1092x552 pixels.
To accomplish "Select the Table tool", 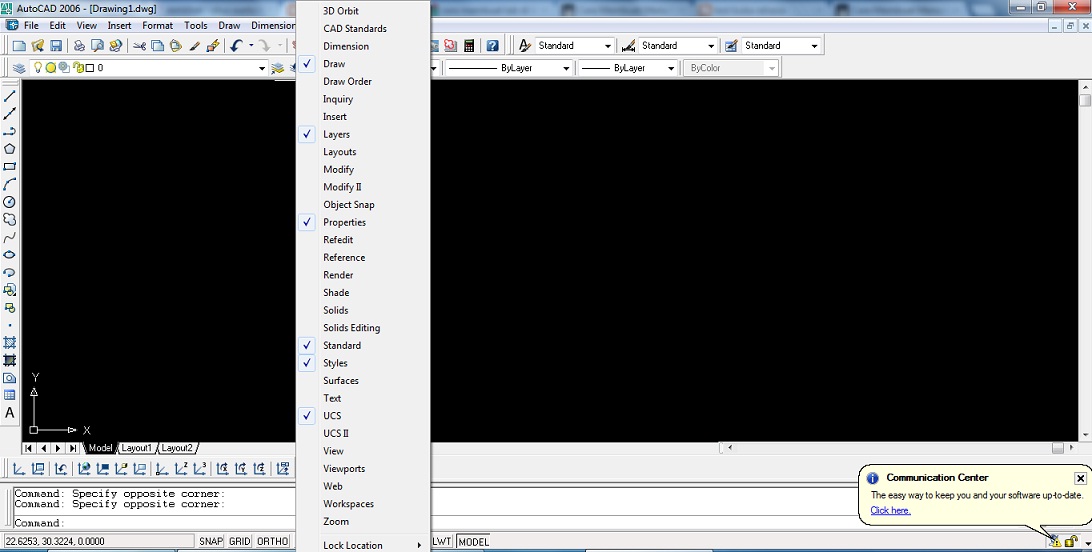I will (x=10, y=395).
